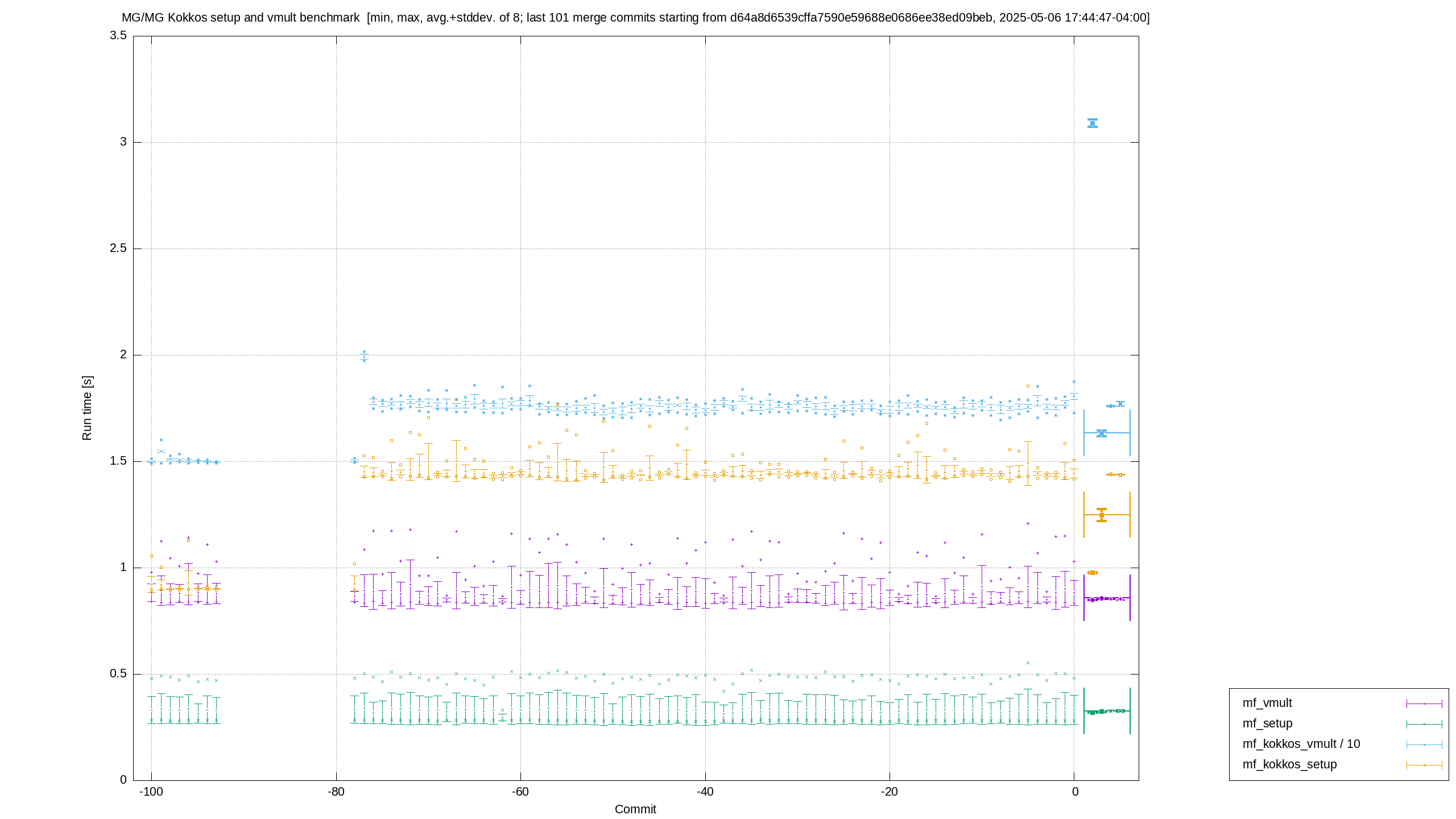The width and height of the screenshot is (1456, 819).
Task: Click the mf_kokkos_setup legend label
Action: tap(1289, 764)
